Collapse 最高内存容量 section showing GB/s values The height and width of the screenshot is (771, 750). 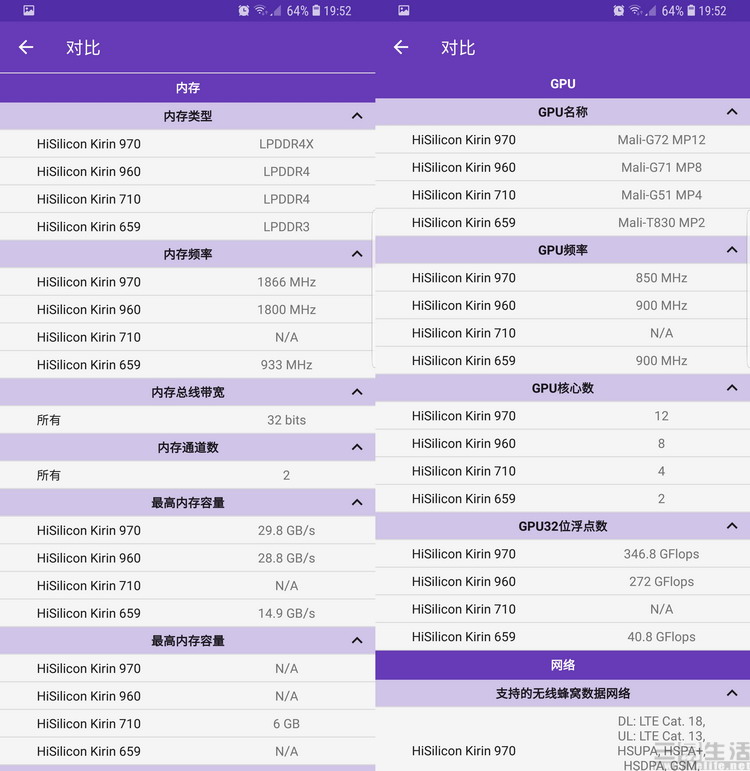pos(357,503)
